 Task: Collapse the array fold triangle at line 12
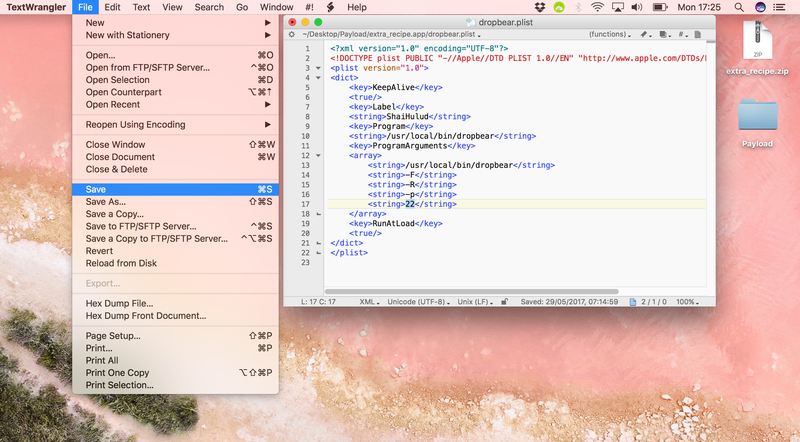point(318,155)
